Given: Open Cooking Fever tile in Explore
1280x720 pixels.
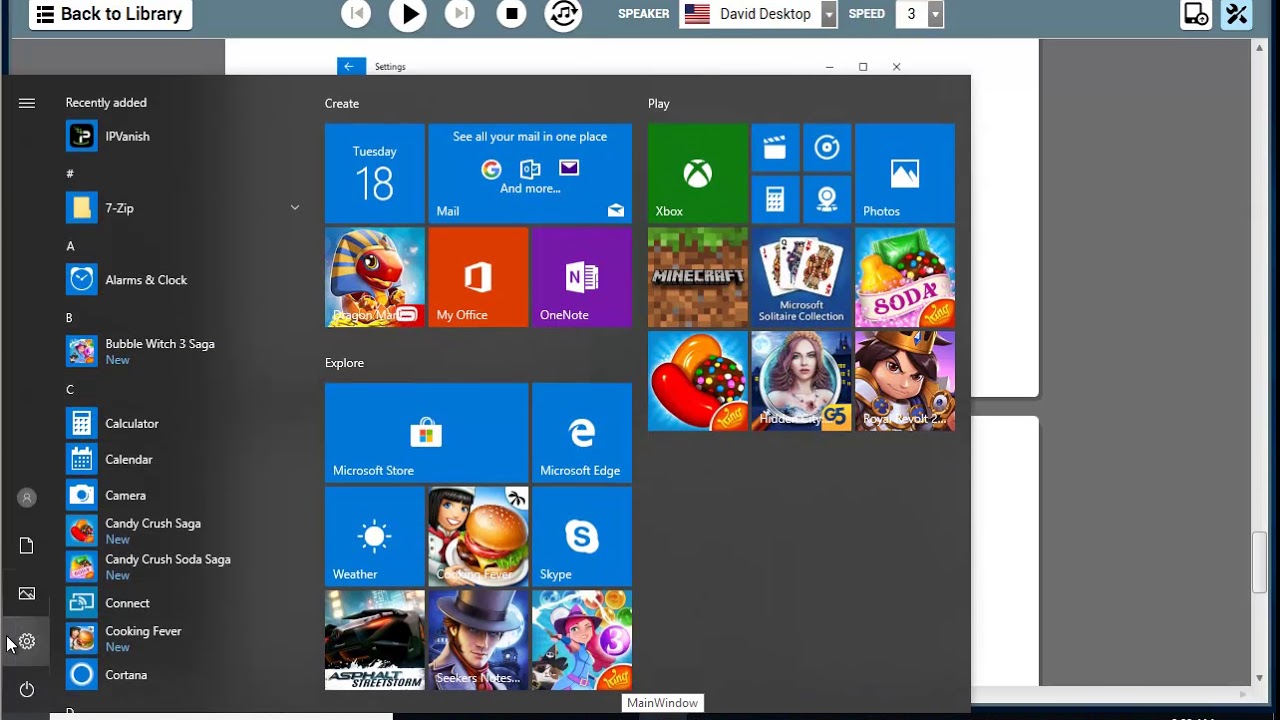Looking at the screenshot, I should click(x=478, y=536).
